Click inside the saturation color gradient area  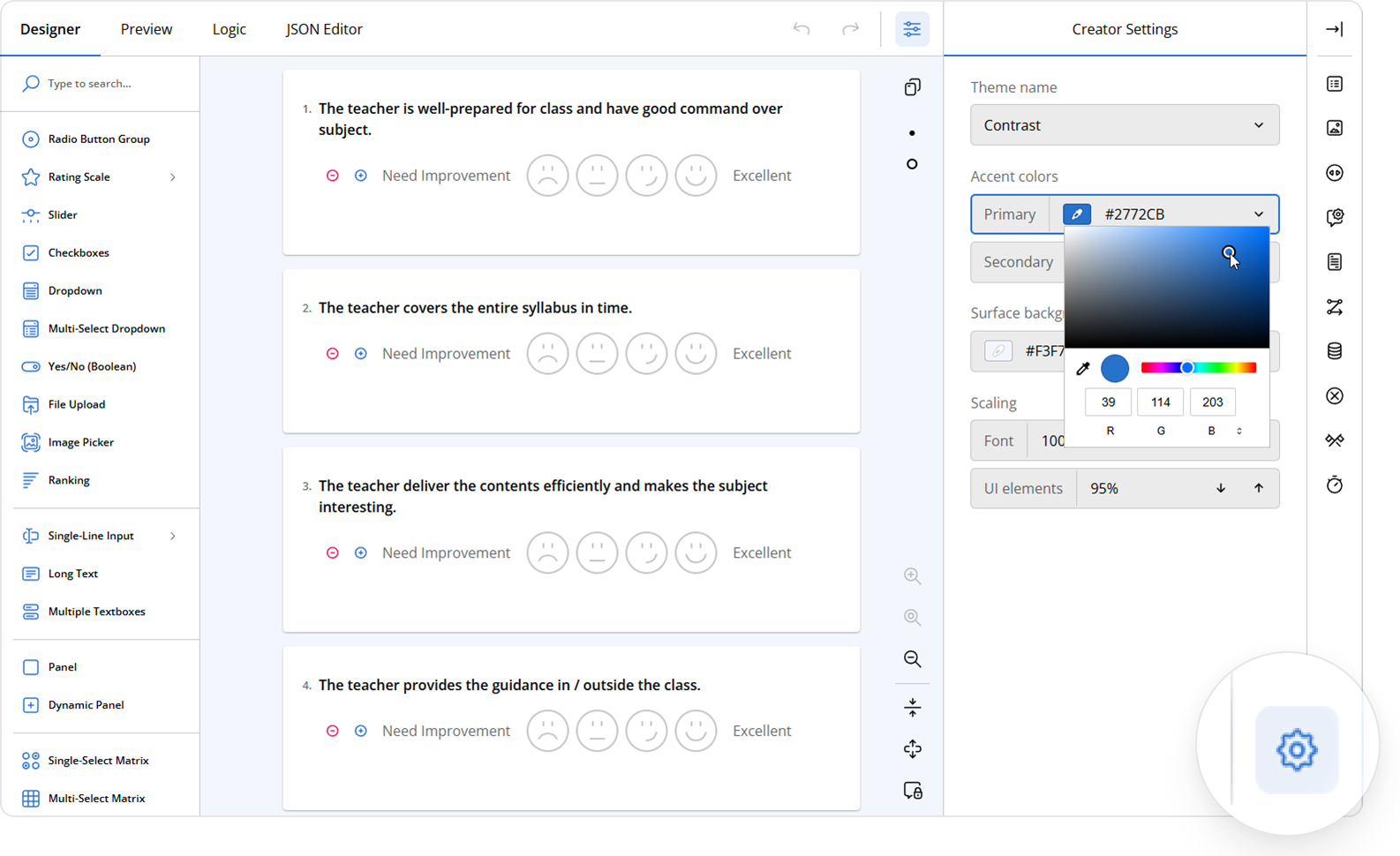1167,288
